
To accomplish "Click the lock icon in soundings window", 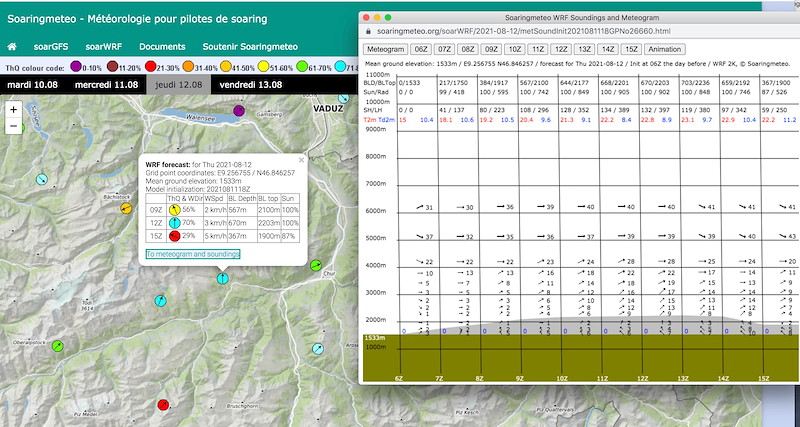I will [369, 31].
